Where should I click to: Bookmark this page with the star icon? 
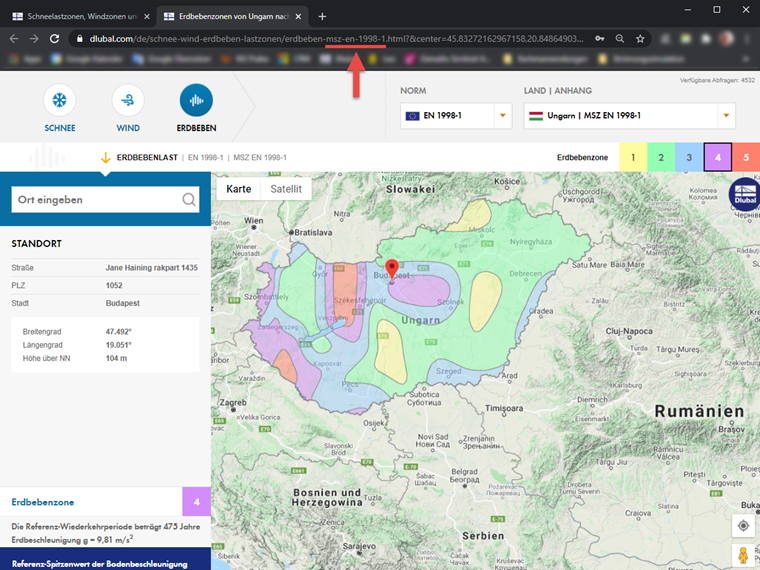(640, 39)
